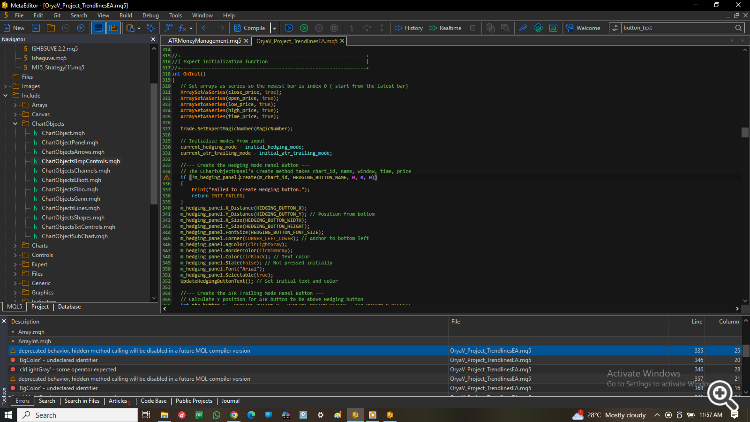Viewport: 750px width, 422px height.
Task: Expand the Controls folder
Action: click(15, 255)
